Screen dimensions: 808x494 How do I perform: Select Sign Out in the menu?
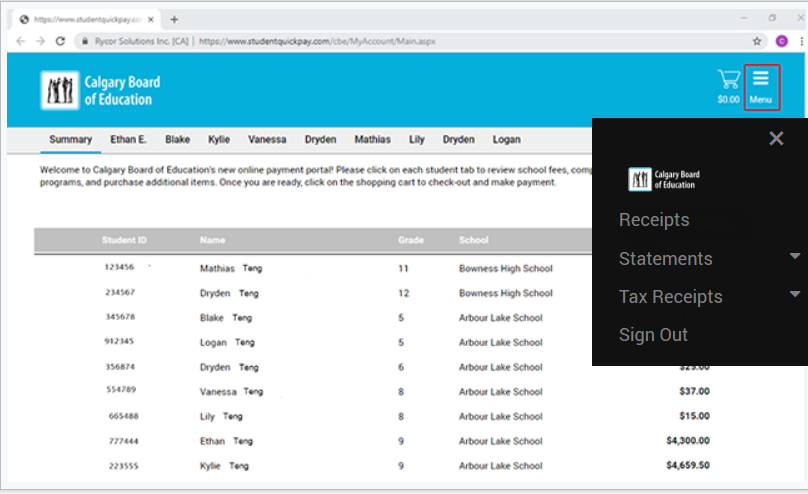[653, 335]
